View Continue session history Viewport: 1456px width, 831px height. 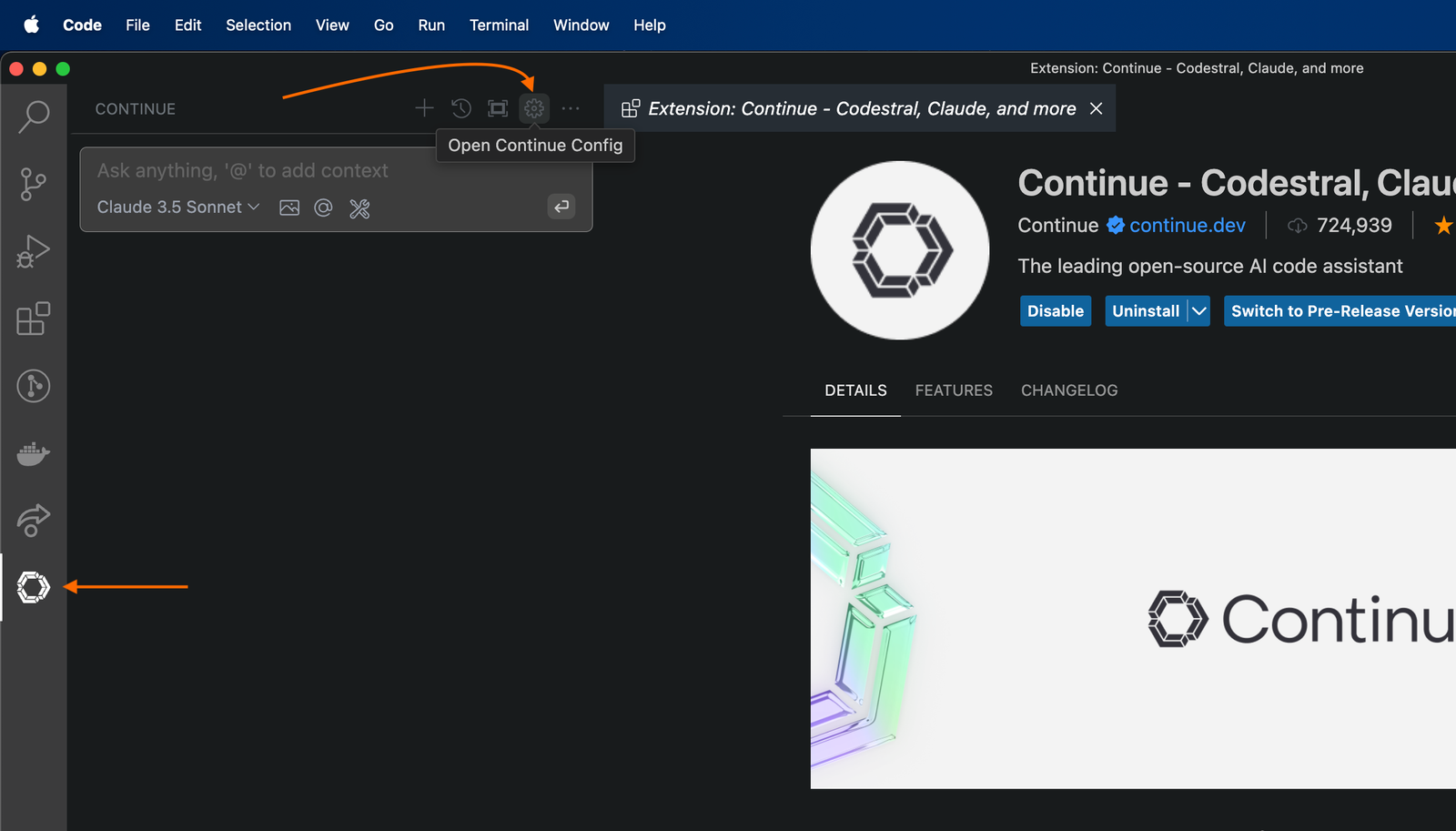coord(460,108)
